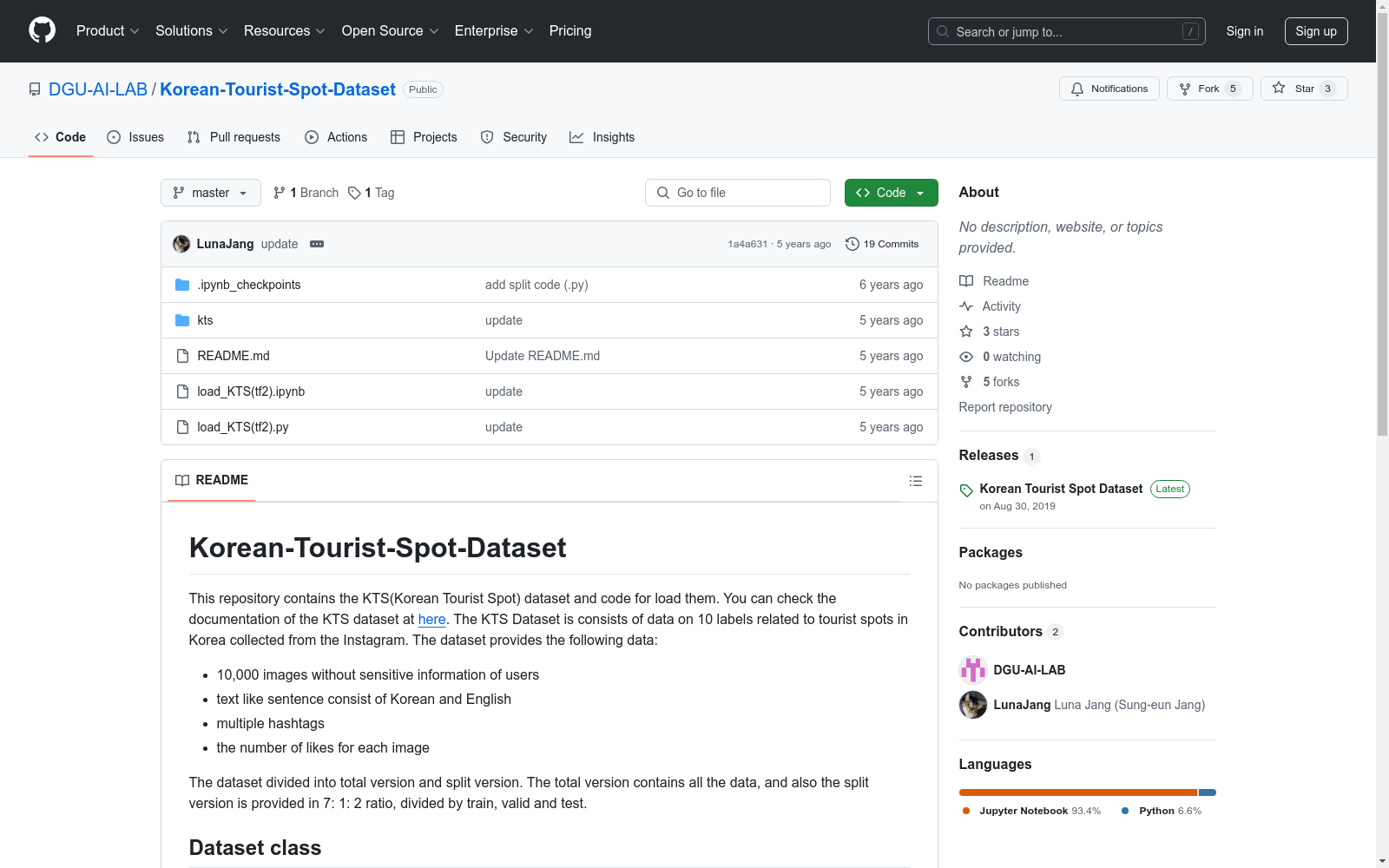This screenshot has width=1389, height=868.
Task: Open Korean Tourist Spot Dataset release
Action: click(x=1061, y=489)
